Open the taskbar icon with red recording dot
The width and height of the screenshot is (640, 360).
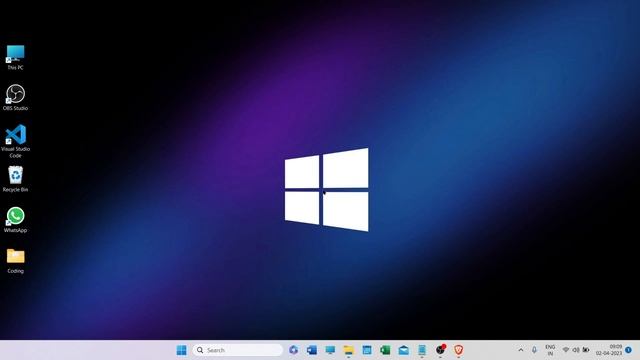pyautogui.click(x=440, y=350)
